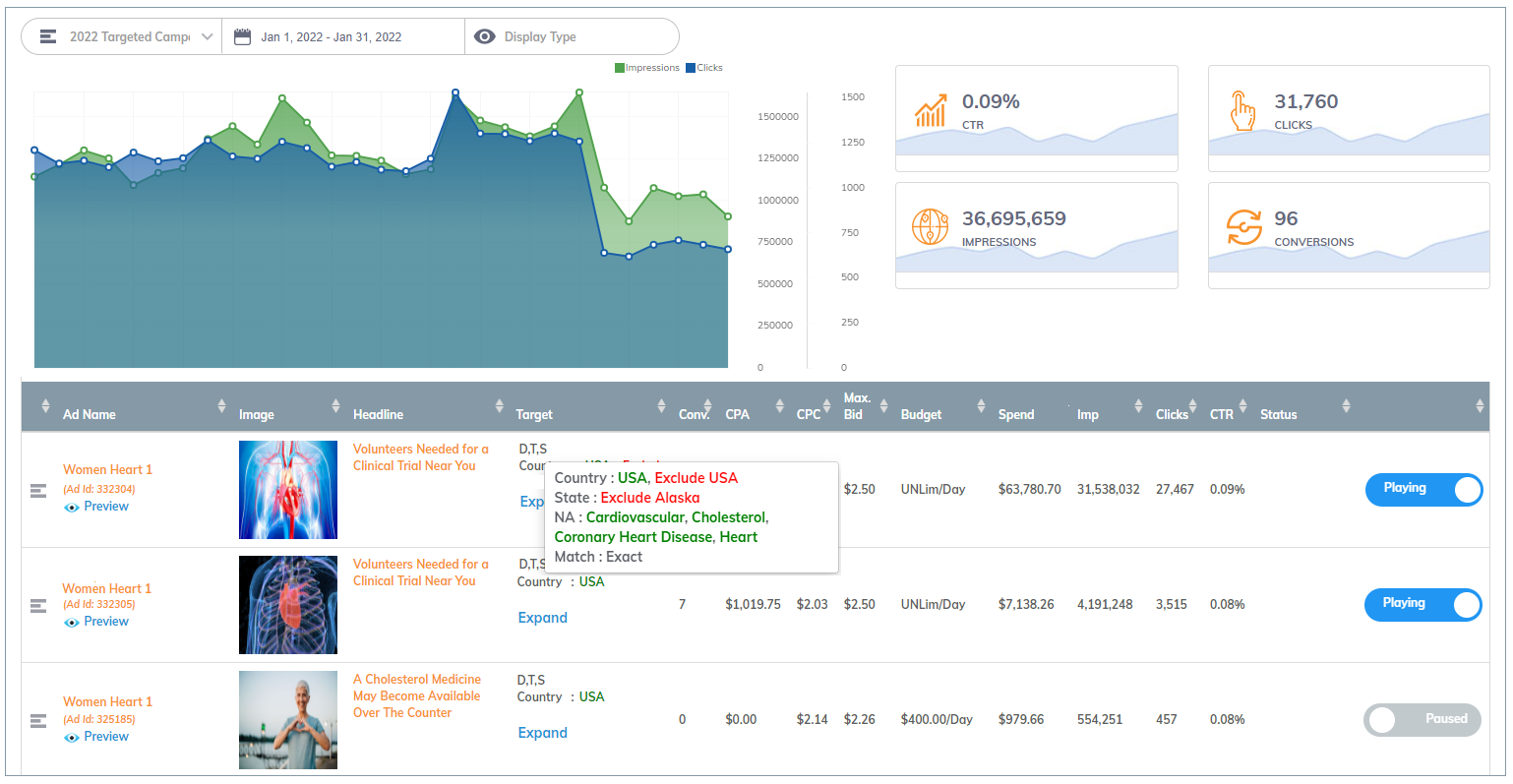The height and width of the screenshot is (784, 1513).
Task: Toggle the green Impressions legend swatch
Action: (x=620, y=68)
